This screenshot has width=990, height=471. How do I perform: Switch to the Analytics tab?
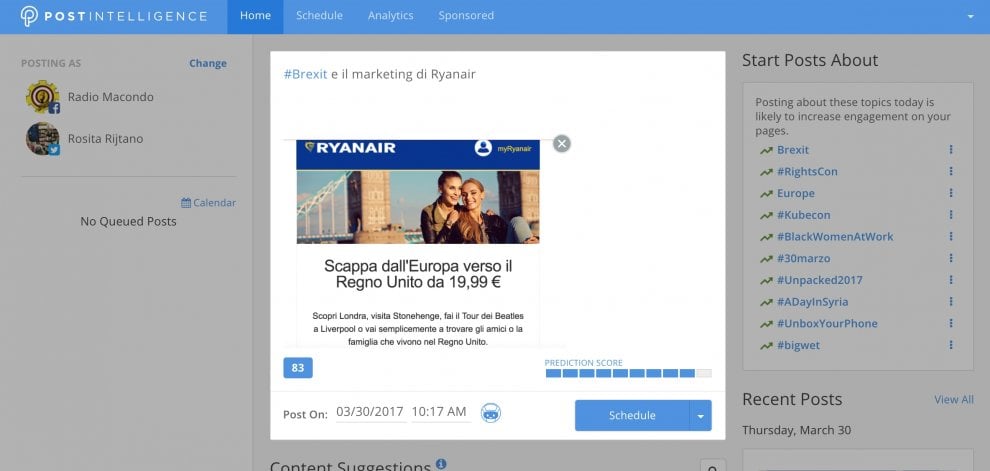pos(390,16)
